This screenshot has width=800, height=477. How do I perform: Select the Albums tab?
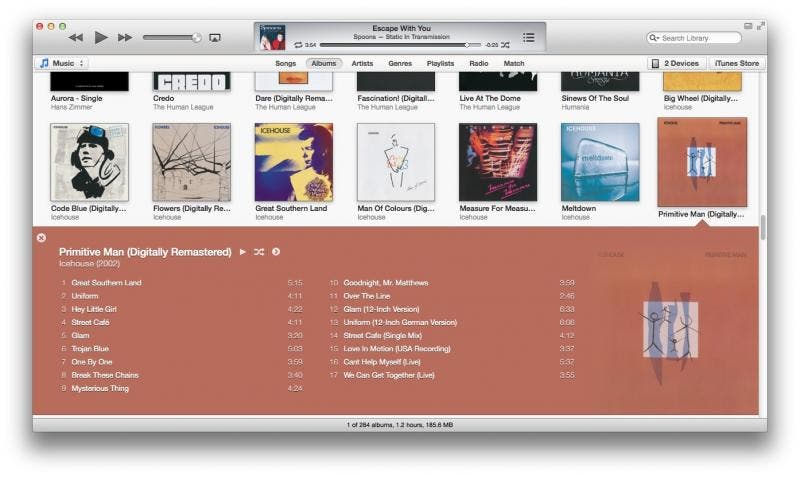pyautogui.click(x=323, y=63)
